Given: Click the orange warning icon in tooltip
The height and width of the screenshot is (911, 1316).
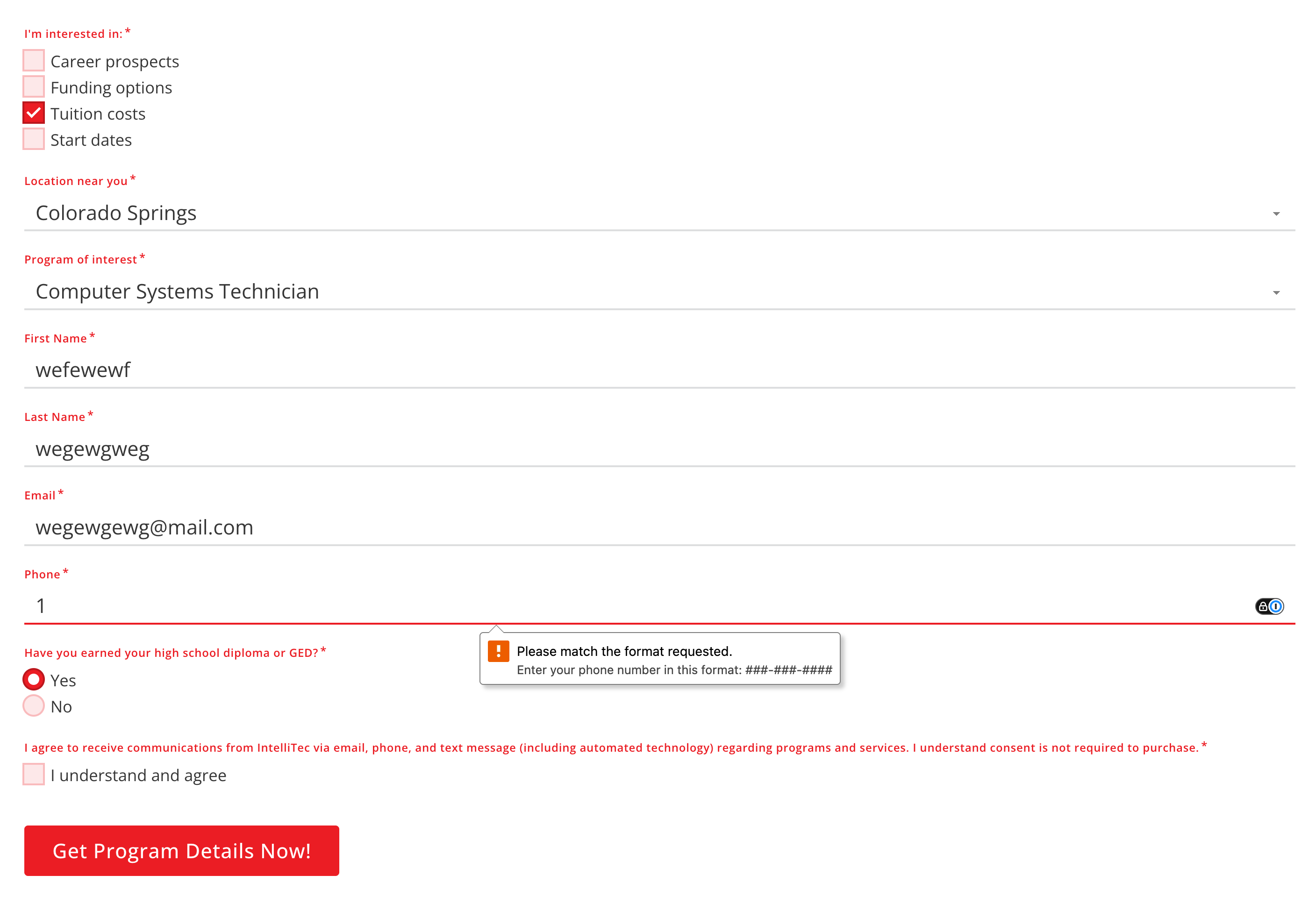Looking at the screenshot, I should [x=499, y=651].
